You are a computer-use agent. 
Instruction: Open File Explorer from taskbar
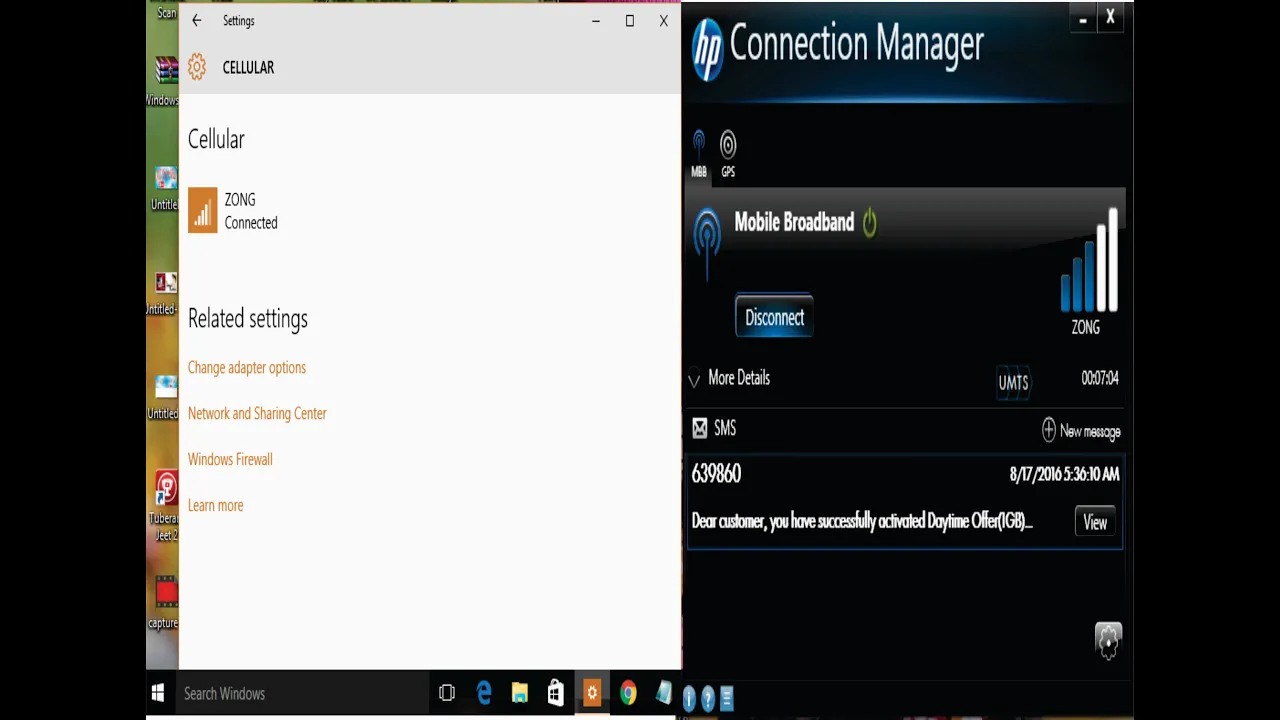coord(520,693)
